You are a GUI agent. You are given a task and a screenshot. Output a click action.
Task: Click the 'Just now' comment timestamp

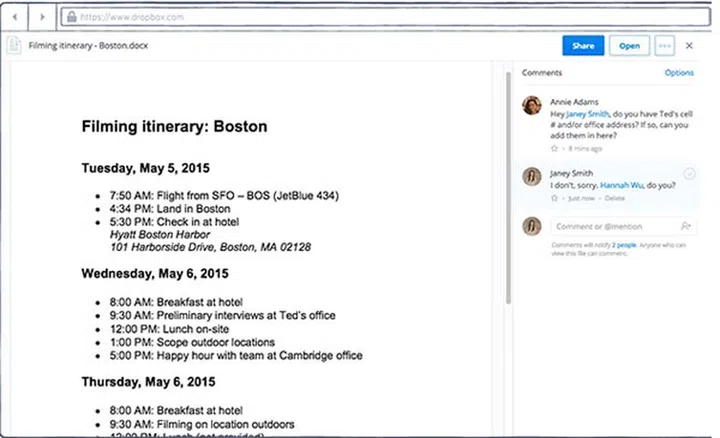(x=581, y=198)
